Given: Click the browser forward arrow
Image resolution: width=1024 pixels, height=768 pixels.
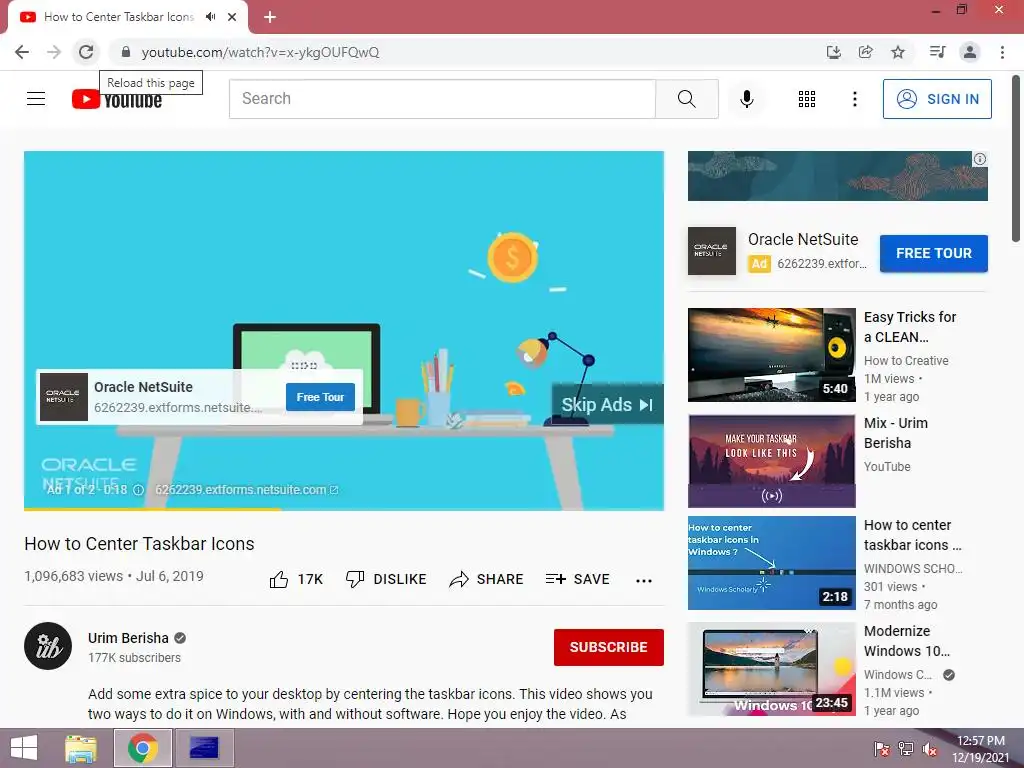Looking at the screenshot, I should 54,52.
